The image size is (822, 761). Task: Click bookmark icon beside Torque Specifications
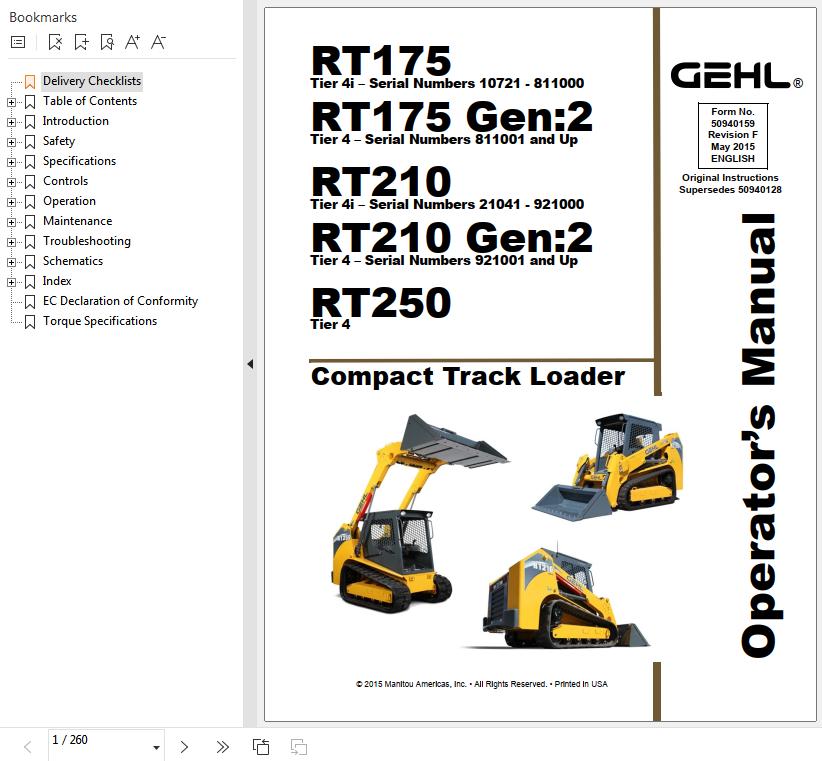click(x=30, y=322)
